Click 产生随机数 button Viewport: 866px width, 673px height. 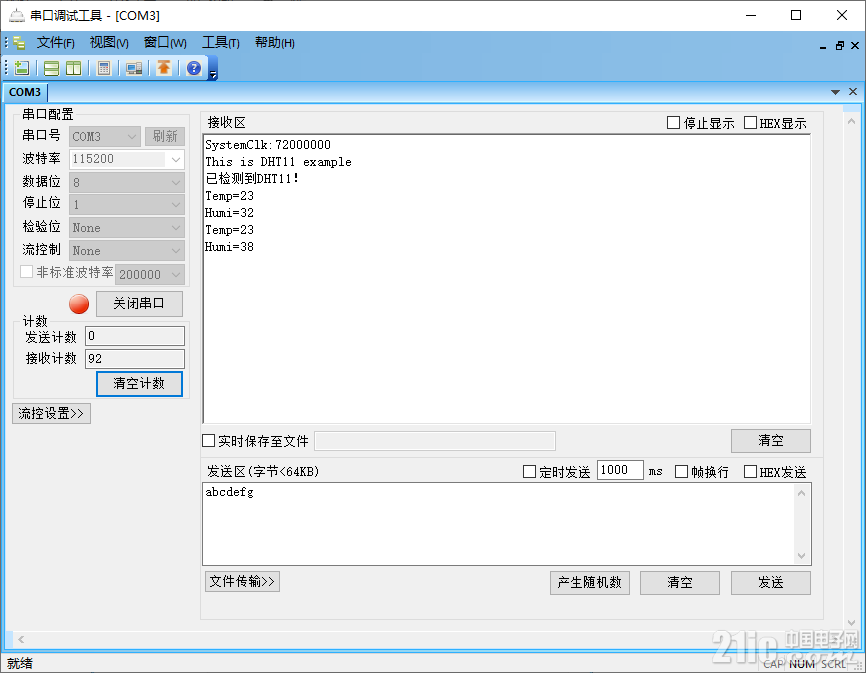[x=589, y=582]
